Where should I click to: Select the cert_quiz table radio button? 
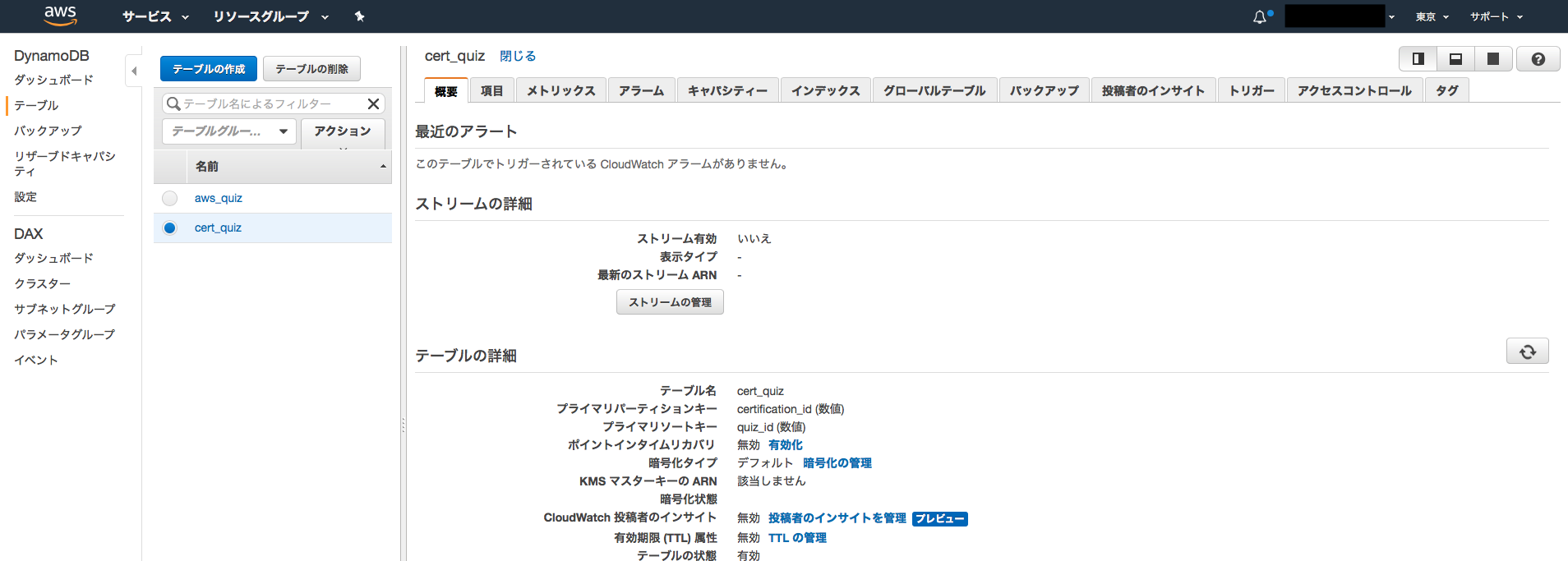169,228
